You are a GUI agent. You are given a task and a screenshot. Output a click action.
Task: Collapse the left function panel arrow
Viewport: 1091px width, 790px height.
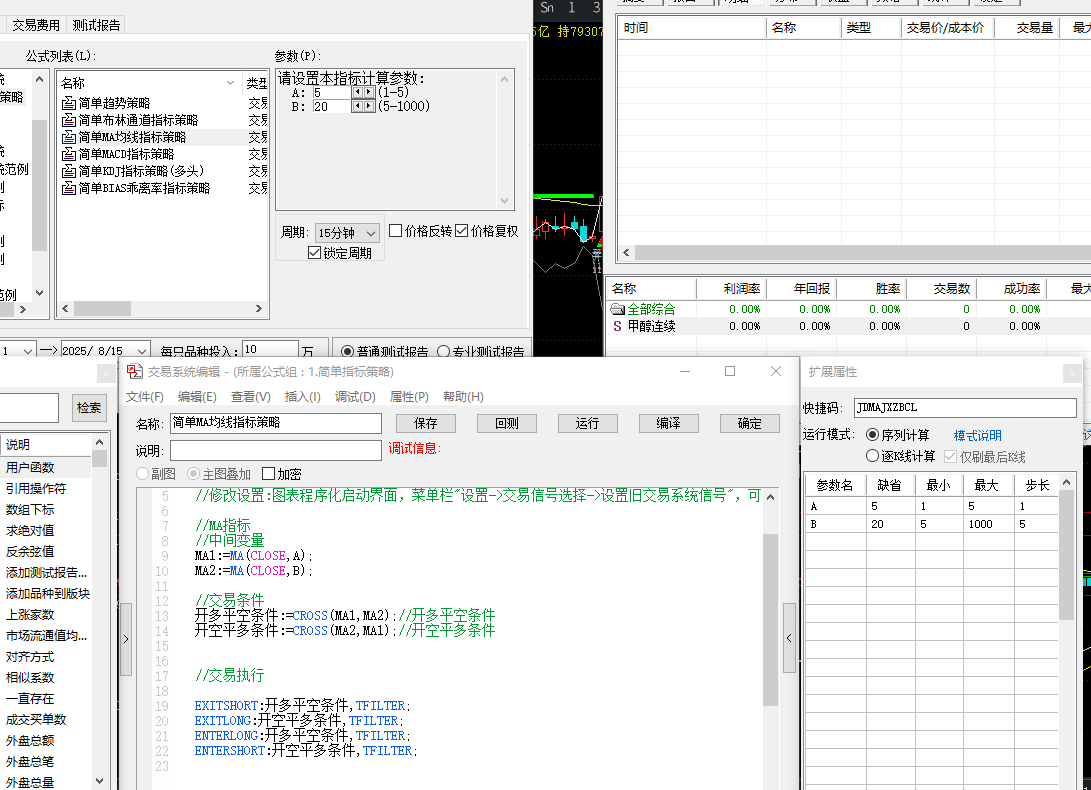(126, 638)
